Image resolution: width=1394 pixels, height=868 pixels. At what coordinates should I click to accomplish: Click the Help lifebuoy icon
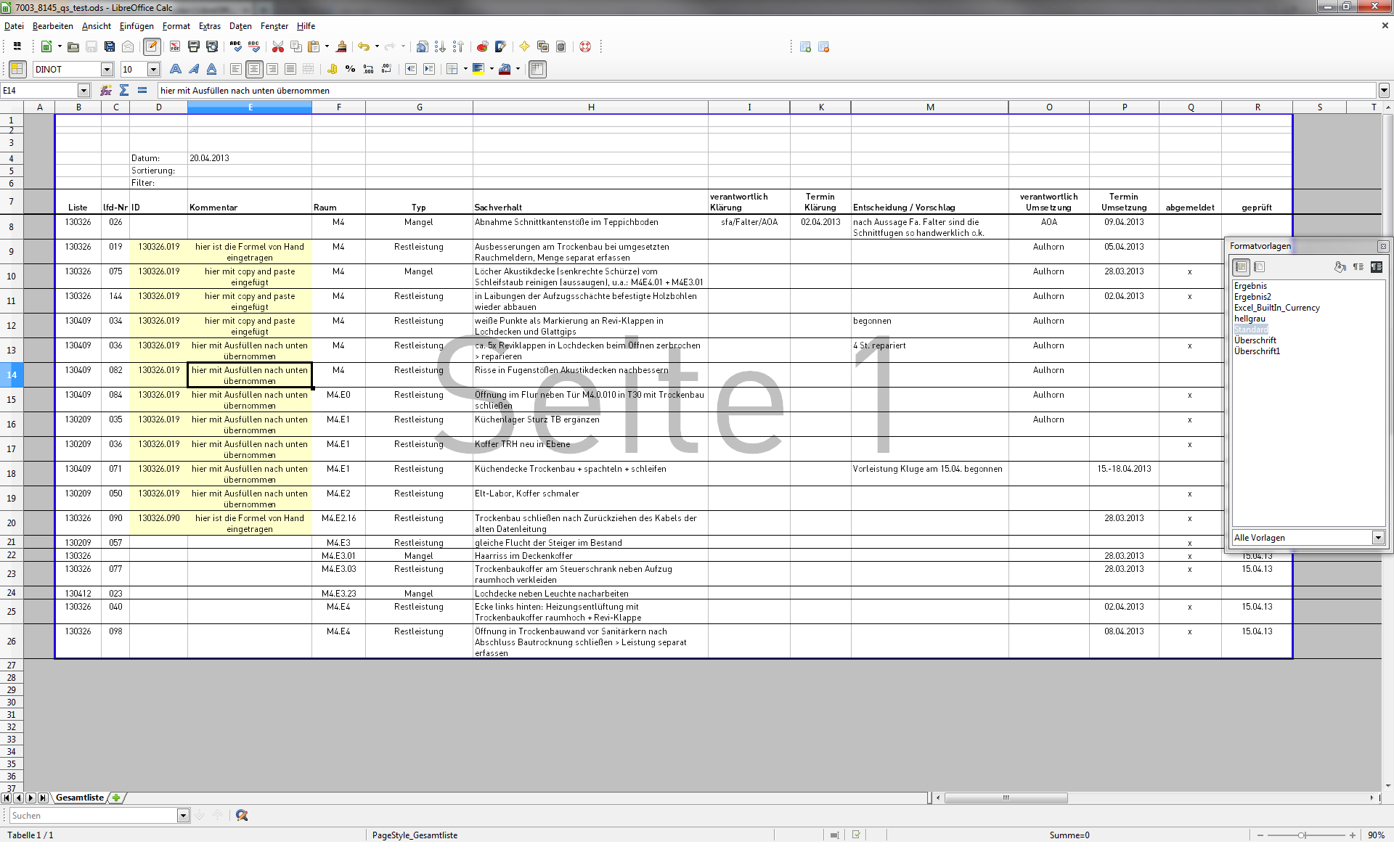coord(585,46)
